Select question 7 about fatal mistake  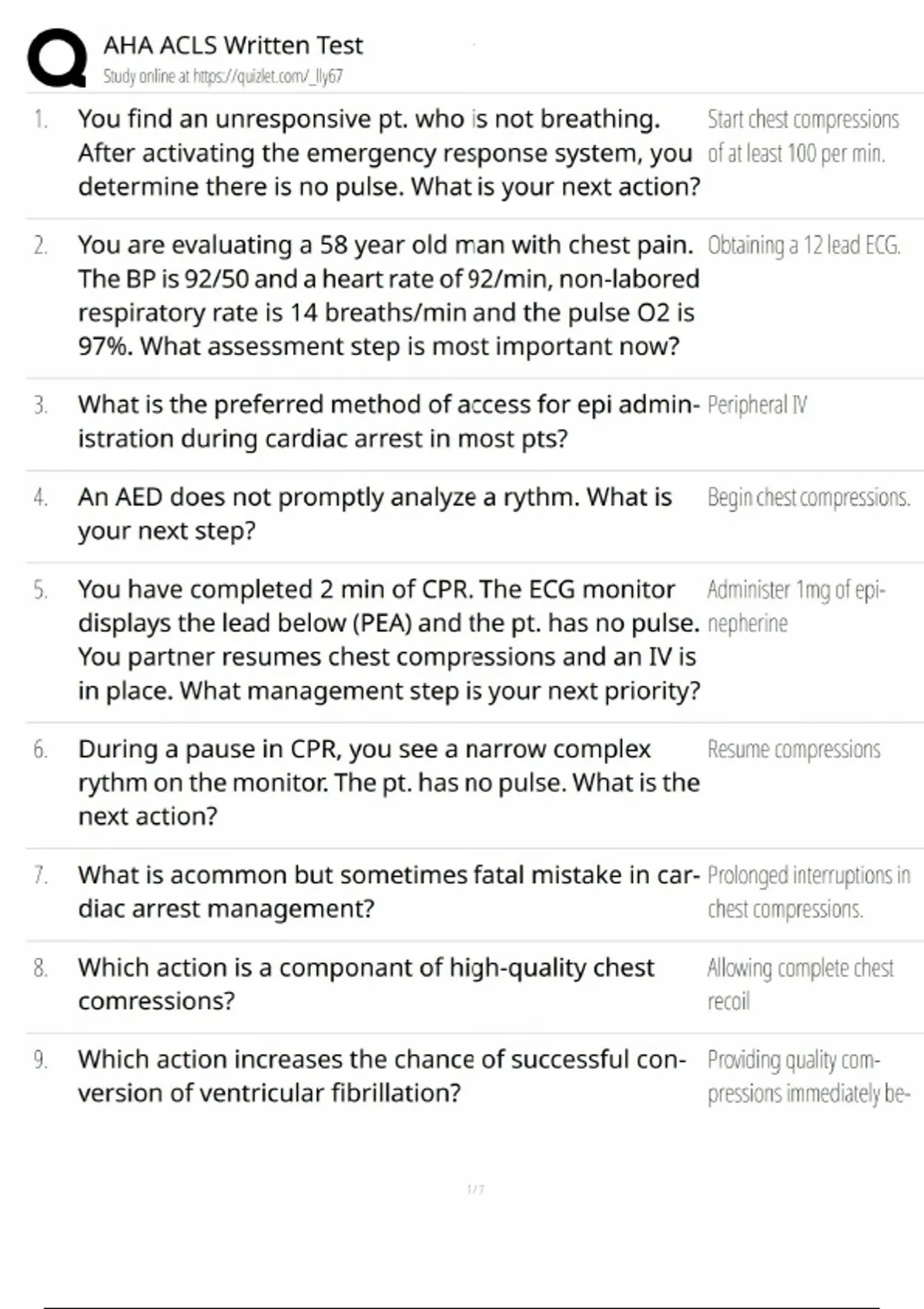coord(388,892)
